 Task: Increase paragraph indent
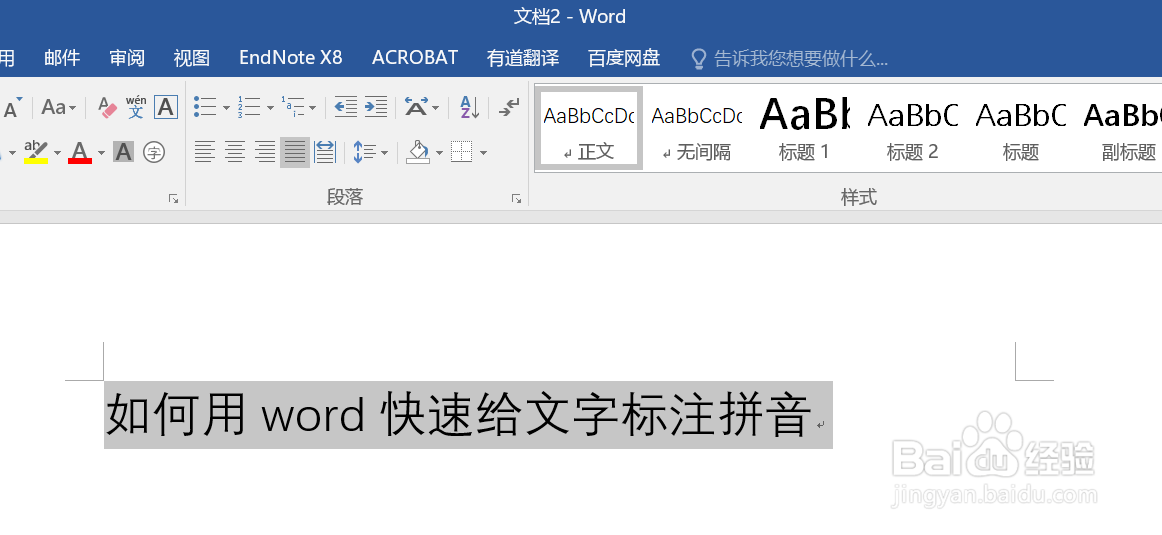point(376,107)
